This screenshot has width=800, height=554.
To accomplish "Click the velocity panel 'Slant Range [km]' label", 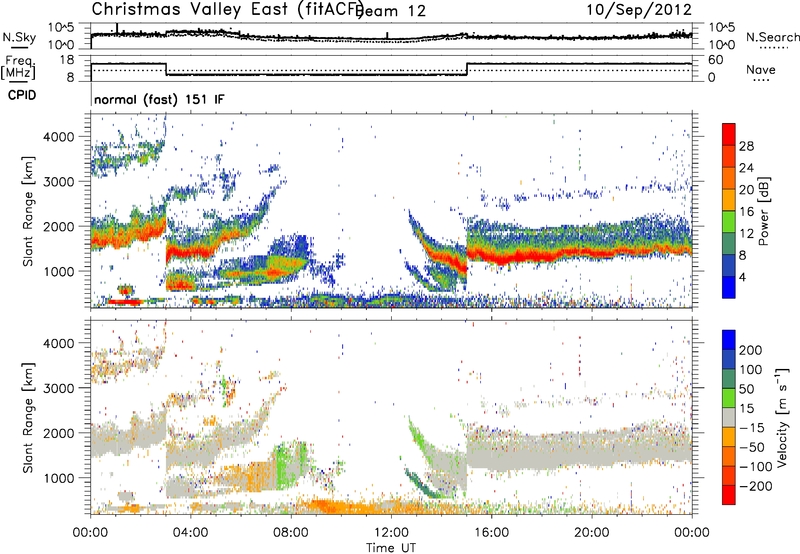I will click(x=28, y=417).
